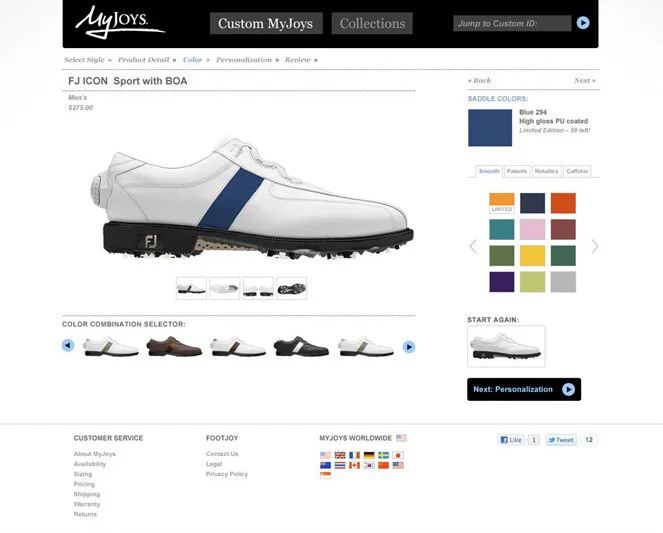This screenshot has height=533, width=663.
Task: View the pair-of-shoes thumbnail
Action: tap(258, 289)
